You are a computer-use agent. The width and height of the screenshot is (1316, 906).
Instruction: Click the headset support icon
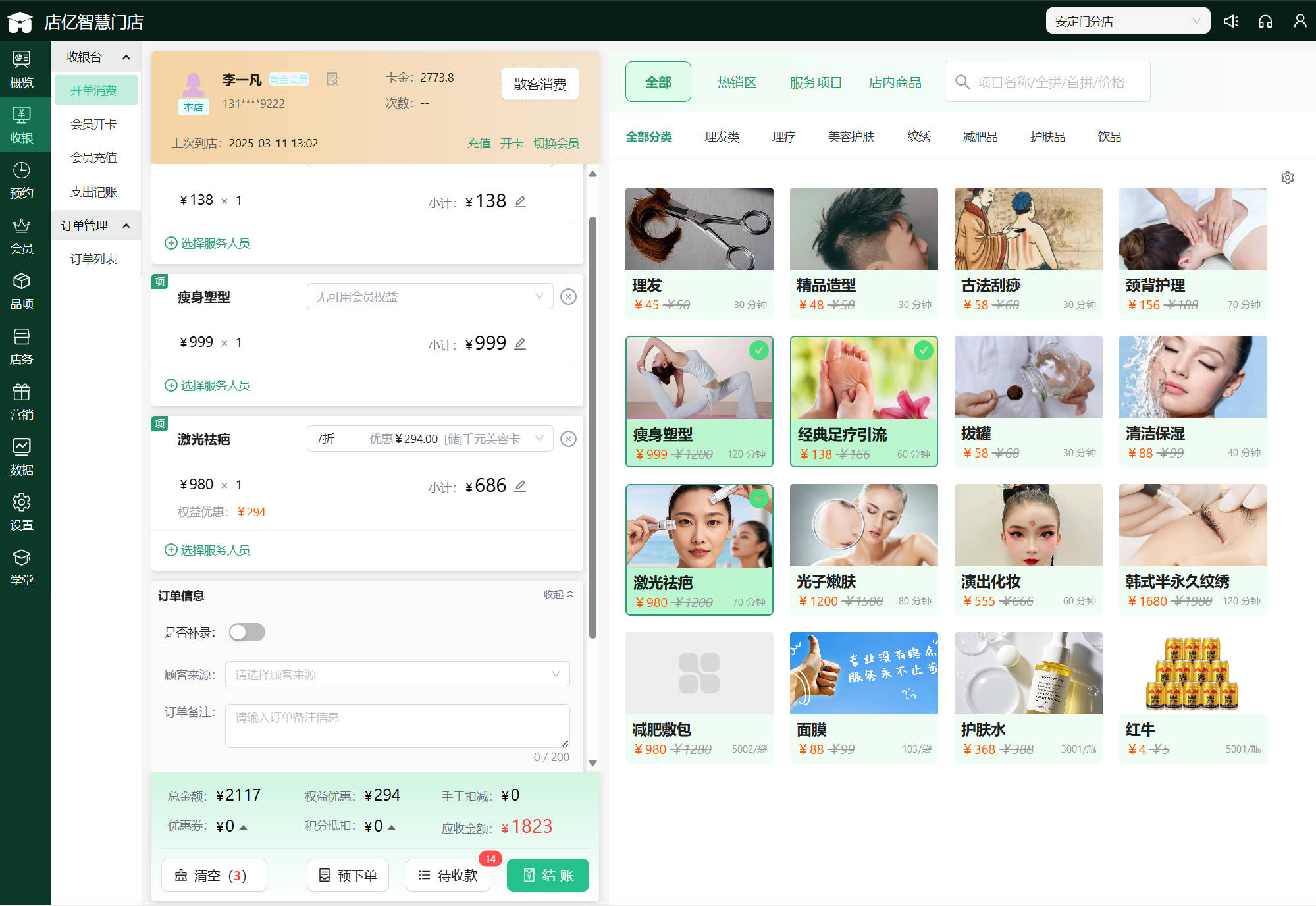[x=1265, y=21]
